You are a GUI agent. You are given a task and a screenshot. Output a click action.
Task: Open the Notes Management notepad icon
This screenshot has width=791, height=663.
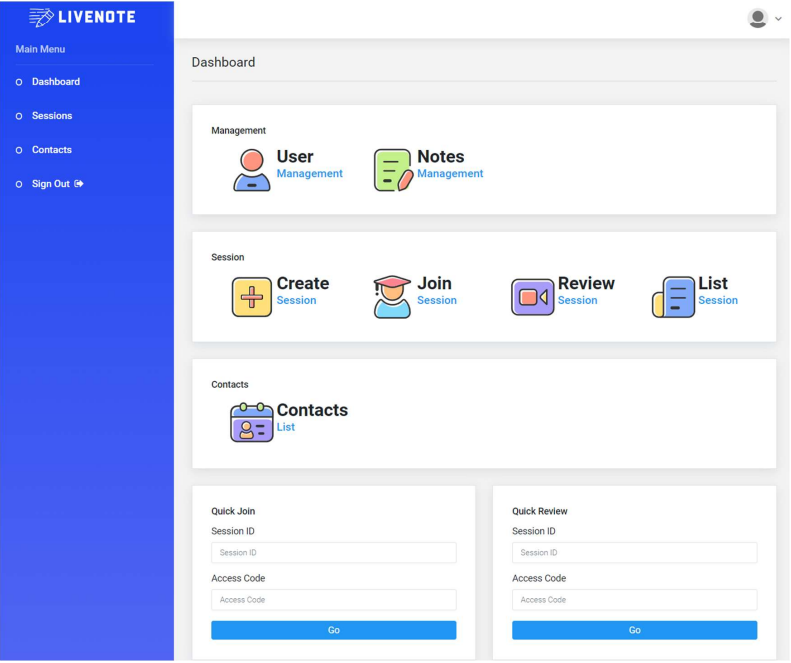[x=392, y=170]
